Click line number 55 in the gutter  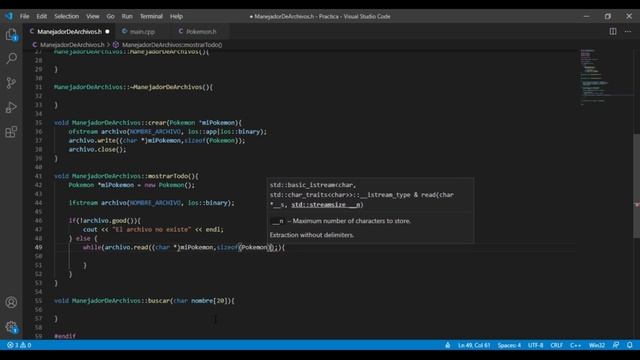(38, 301)
